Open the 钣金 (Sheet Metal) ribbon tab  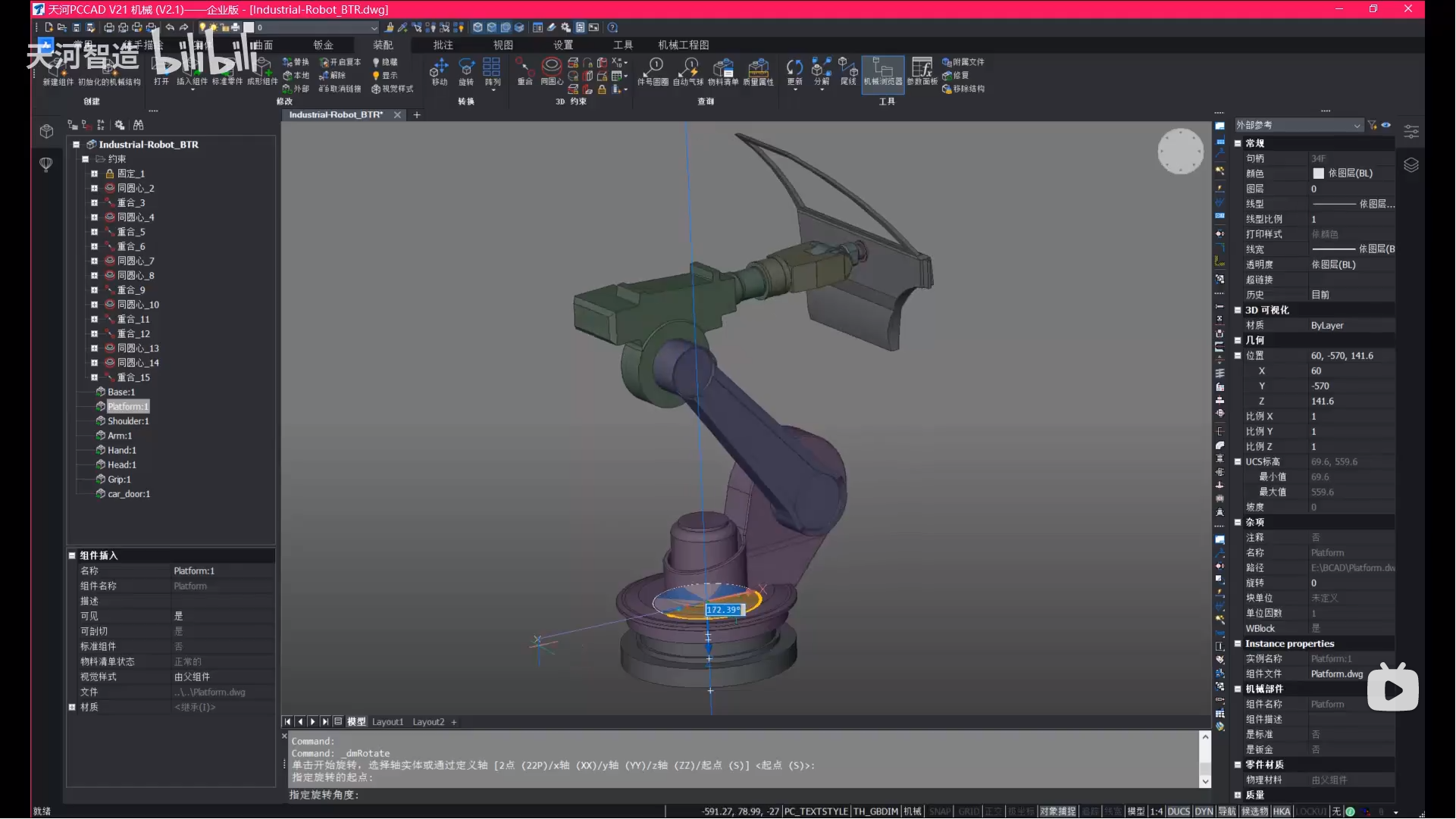click(x=323, y=45)
